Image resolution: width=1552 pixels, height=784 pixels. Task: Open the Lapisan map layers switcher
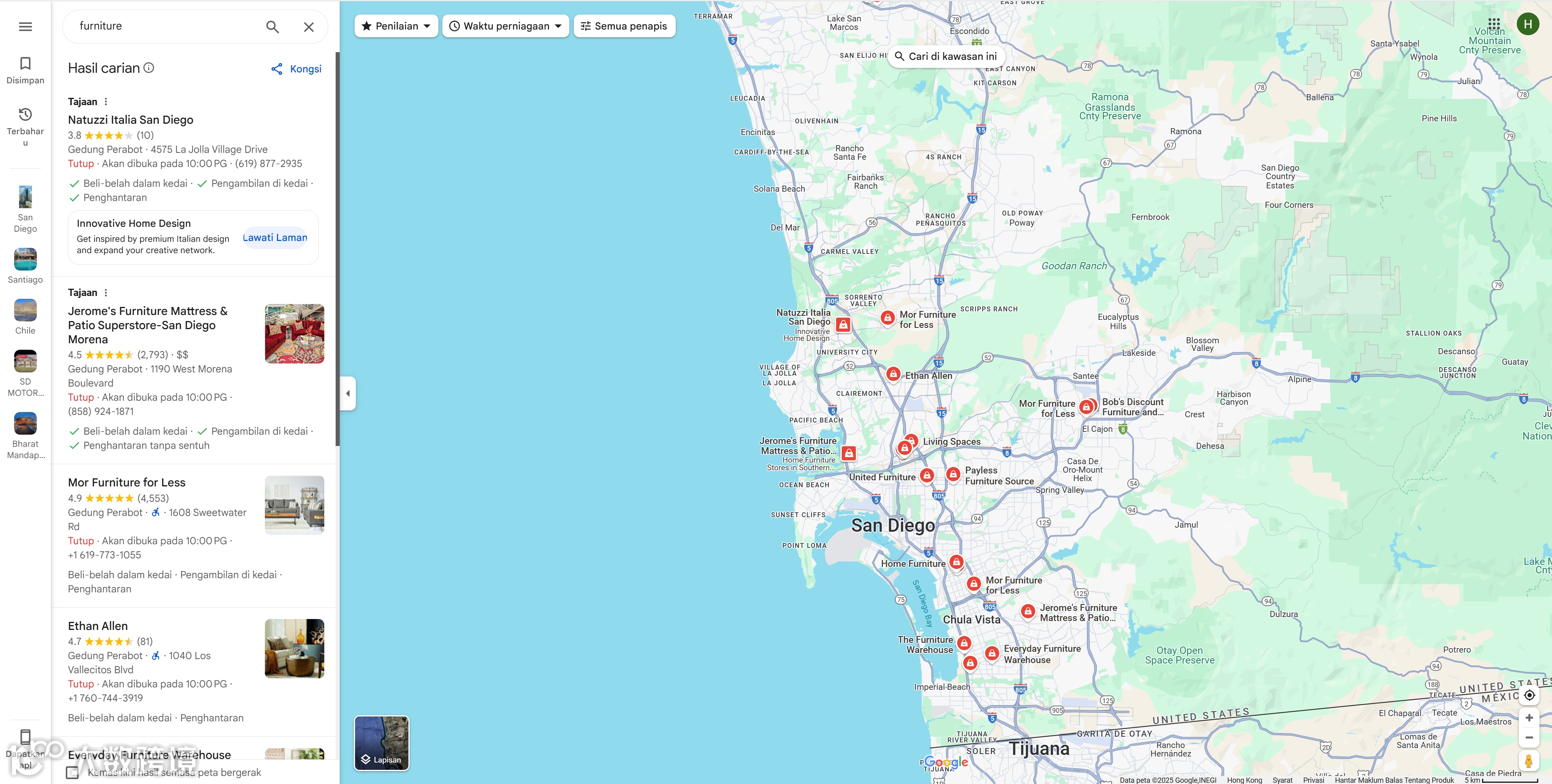tap(381, 742)
